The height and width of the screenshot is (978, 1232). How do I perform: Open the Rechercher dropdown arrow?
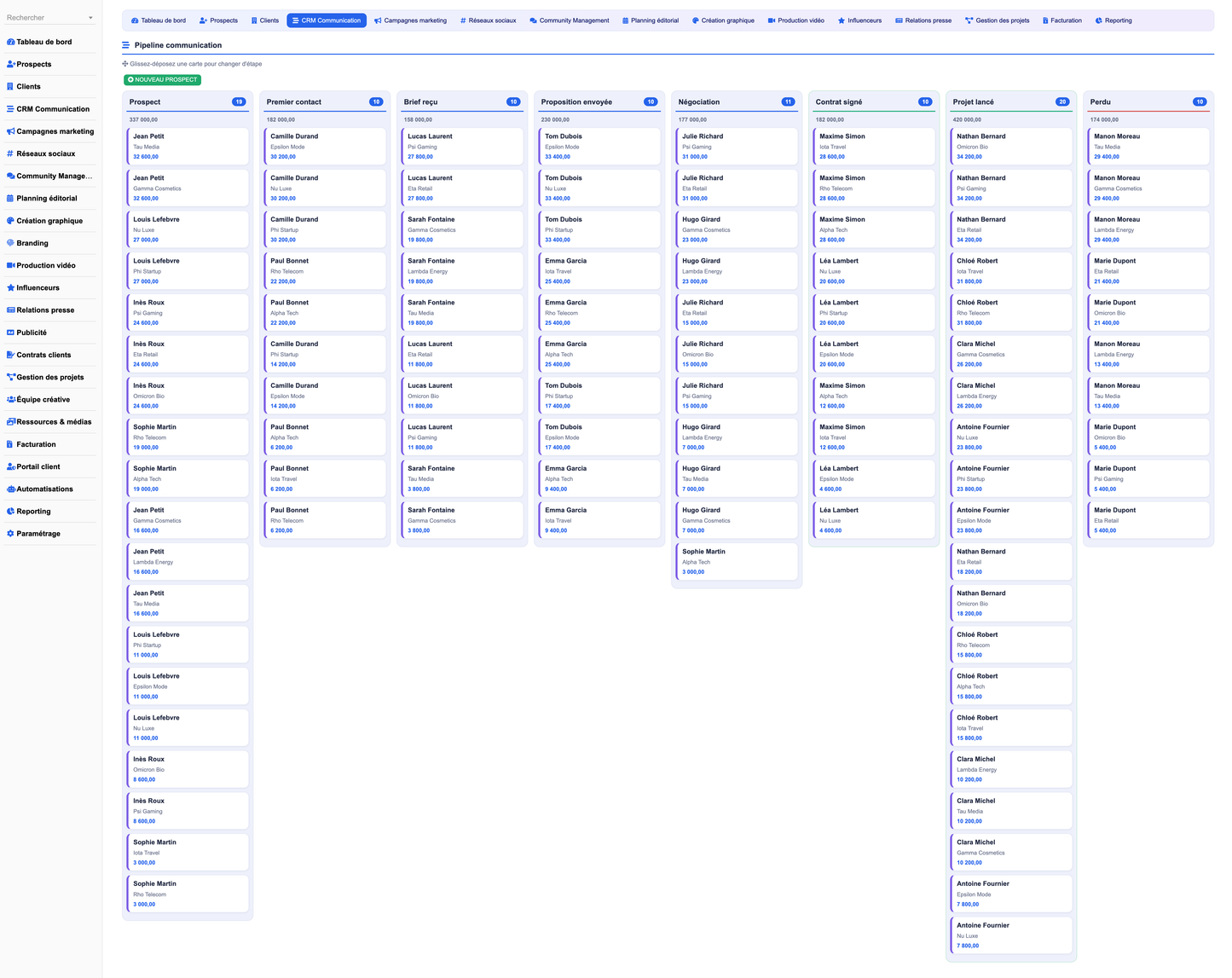[90, 18]
